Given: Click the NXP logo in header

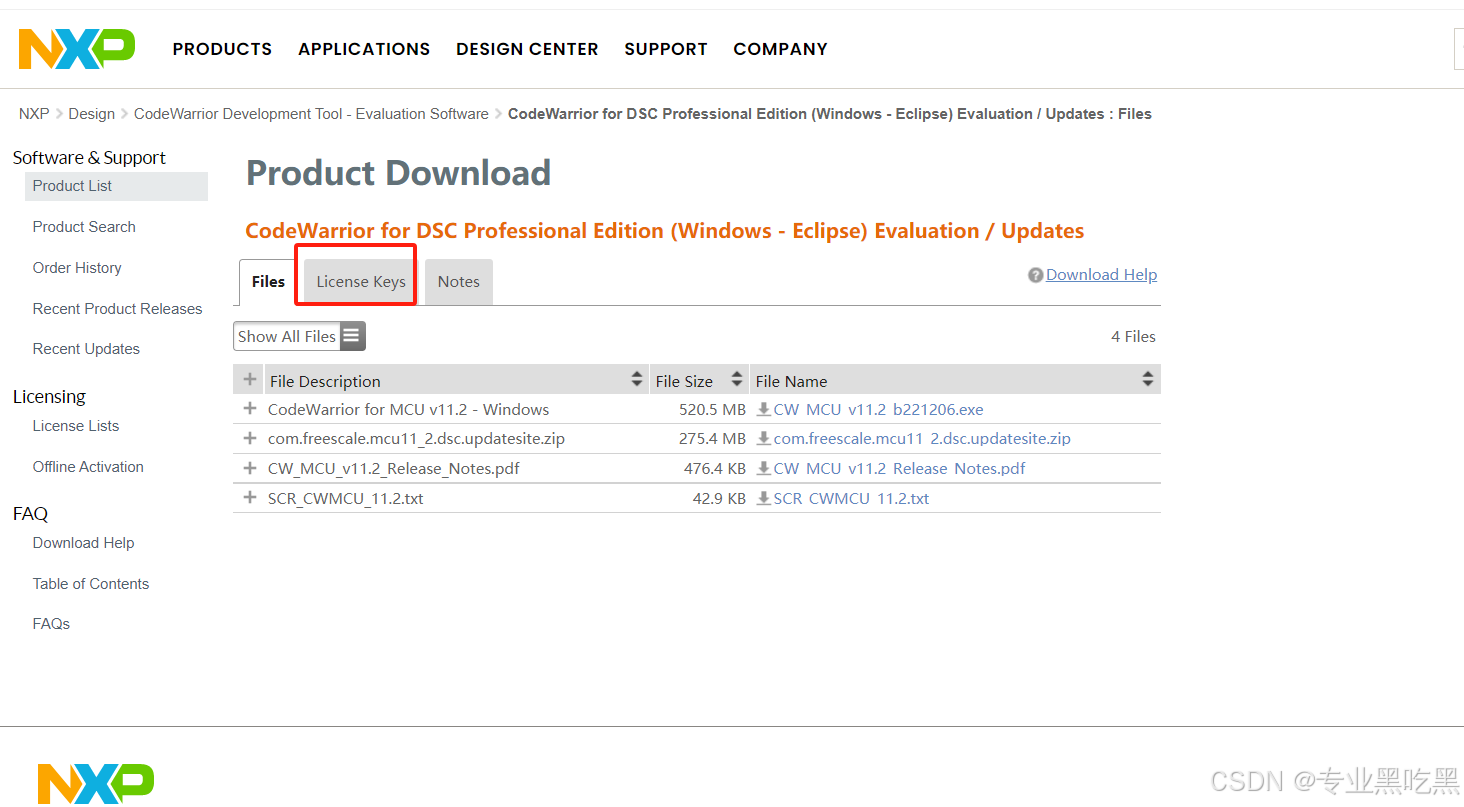Looking at the screenshot, I should [77, 49].
